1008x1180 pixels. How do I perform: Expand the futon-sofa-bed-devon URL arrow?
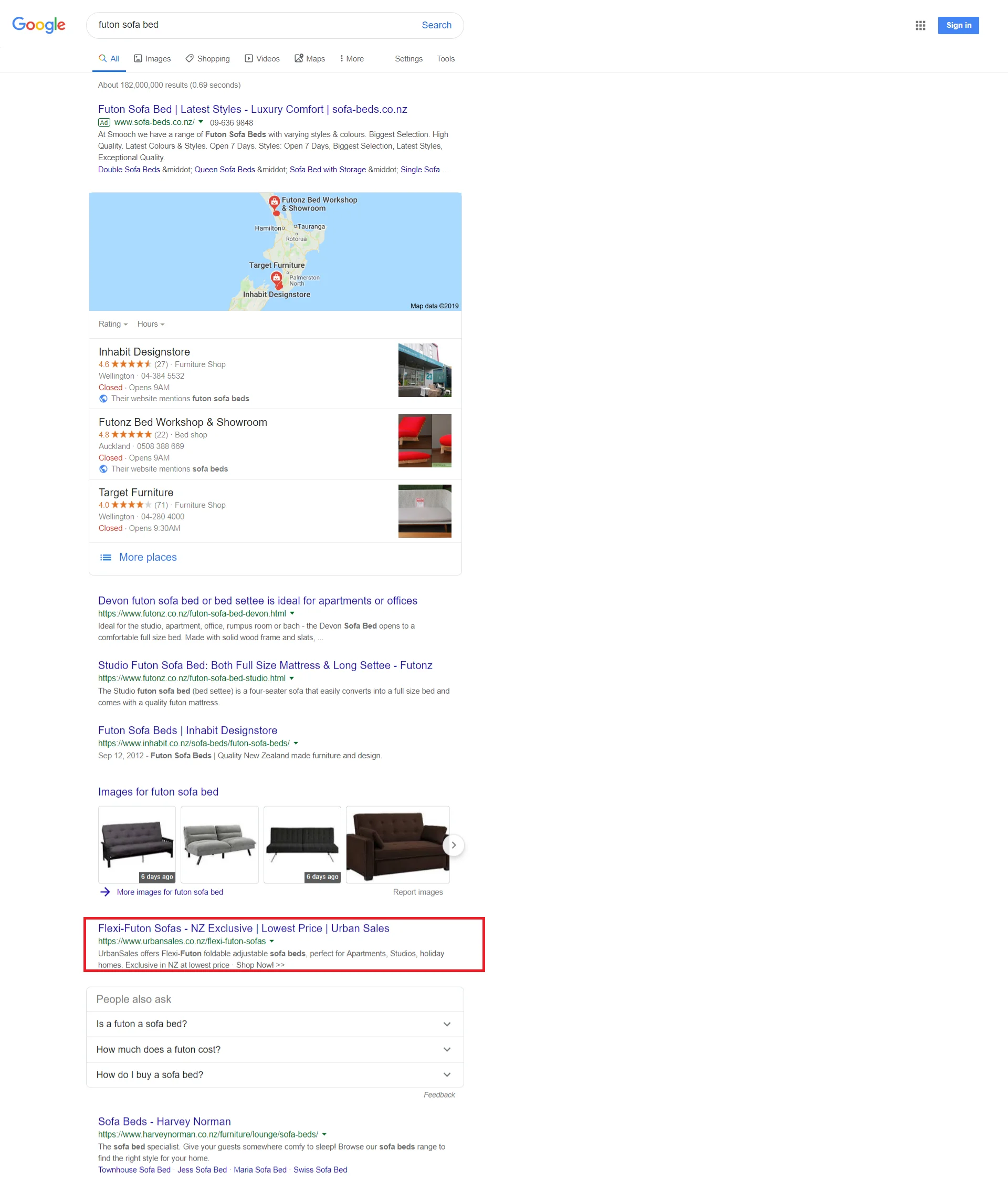point(292,613)
